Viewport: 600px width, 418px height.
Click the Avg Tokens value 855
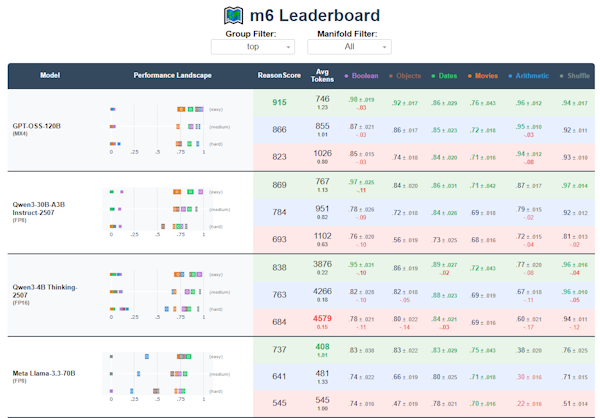click(x=322, y=126)
